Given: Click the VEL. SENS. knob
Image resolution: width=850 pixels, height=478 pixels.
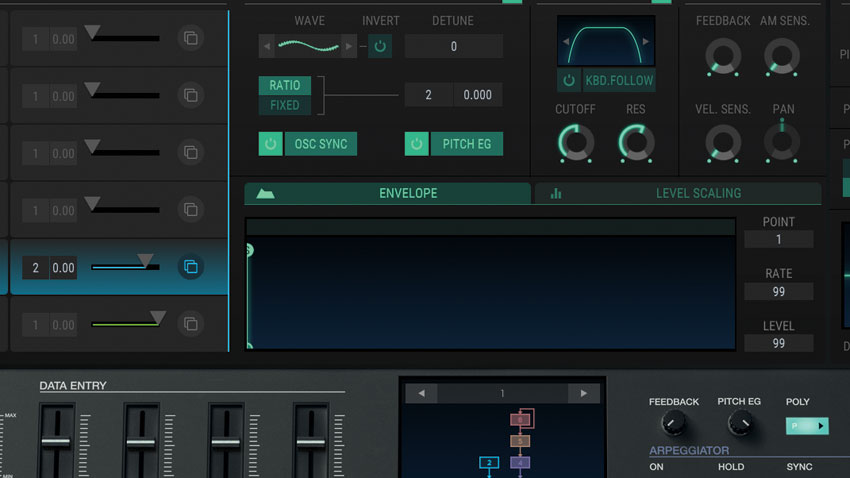Looking at the screenshot, I should click(723, 143).
